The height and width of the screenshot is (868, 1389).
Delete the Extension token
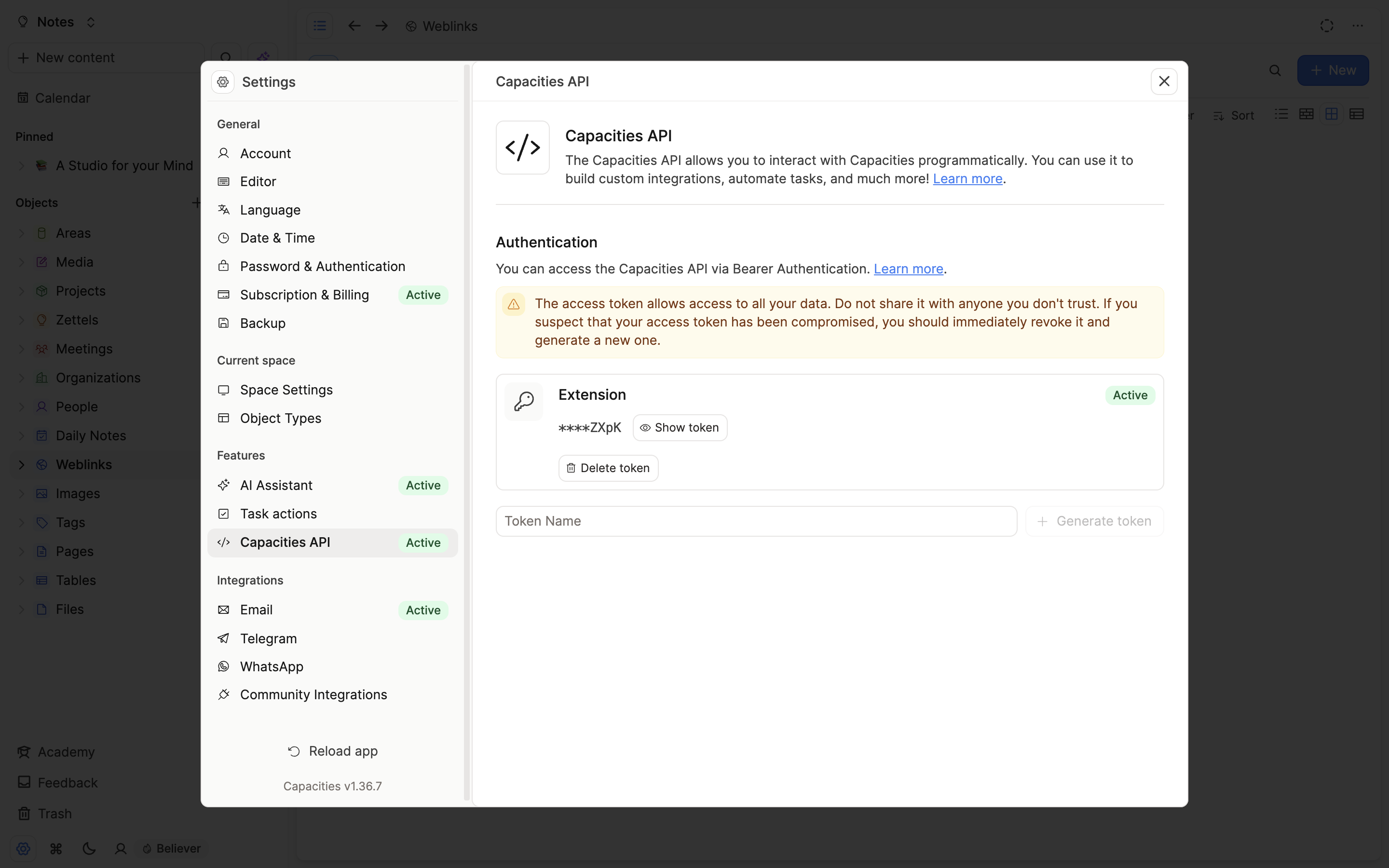tap(608, 468)
